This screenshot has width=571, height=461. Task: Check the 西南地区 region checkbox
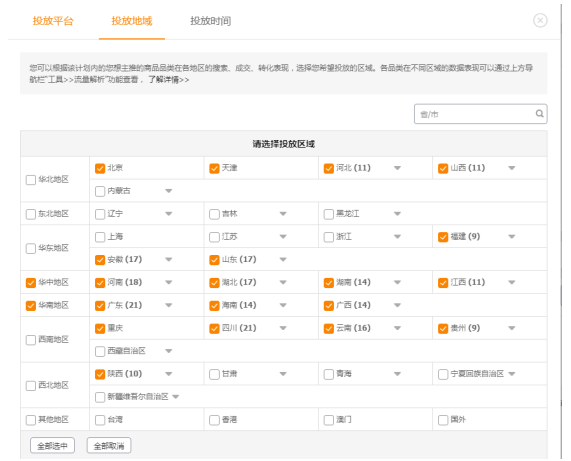coord(31,340)
